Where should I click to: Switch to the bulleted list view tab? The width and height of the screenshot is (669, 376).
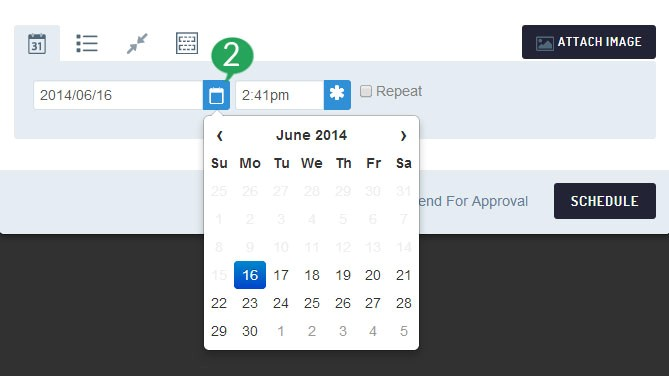[87, 44]
